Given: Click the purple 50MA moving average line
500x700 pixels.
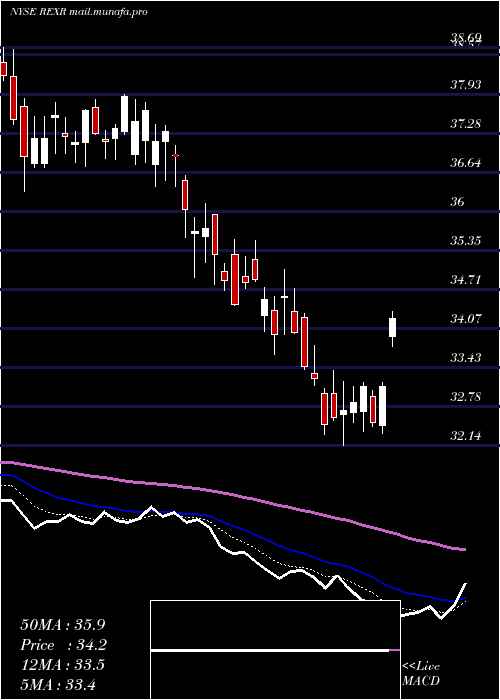Looking at the screenshot, I should click(232, 494).
